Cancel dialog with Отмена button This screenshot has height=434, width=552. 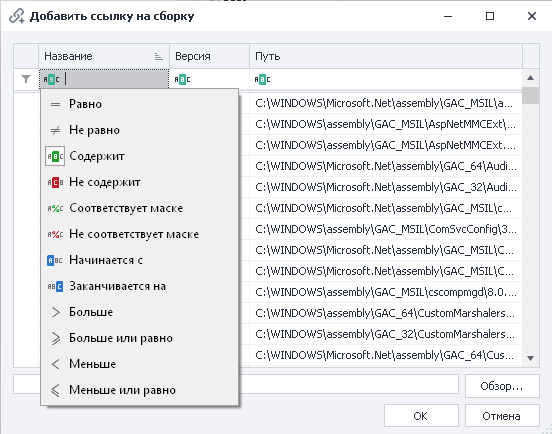pyautogui.click(x=502, y=416)
